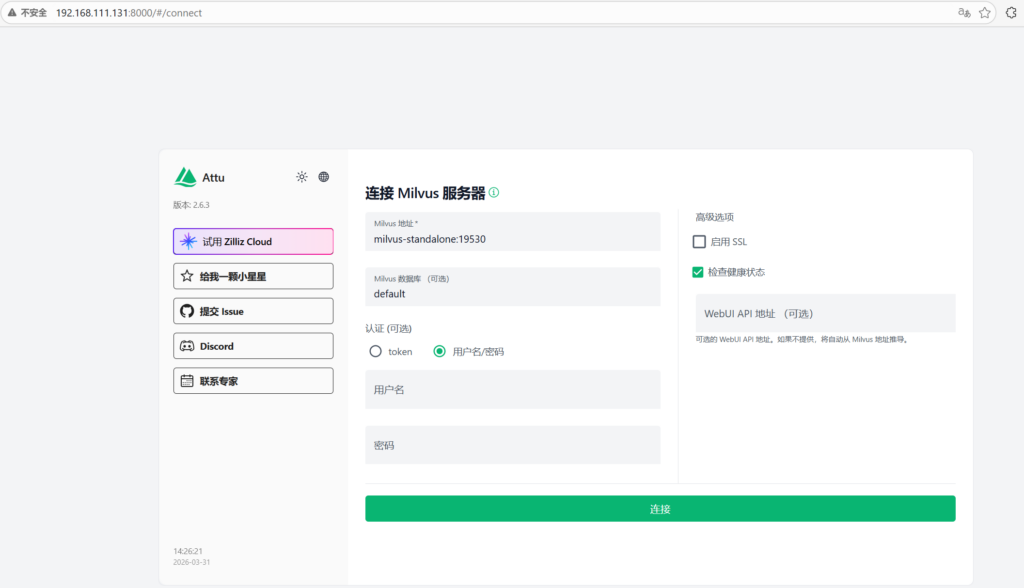Viewport: 1024px width, 588px height.
Task: Select the token authentication radio button
Action: pyautogui.click(x=376, y=352)
